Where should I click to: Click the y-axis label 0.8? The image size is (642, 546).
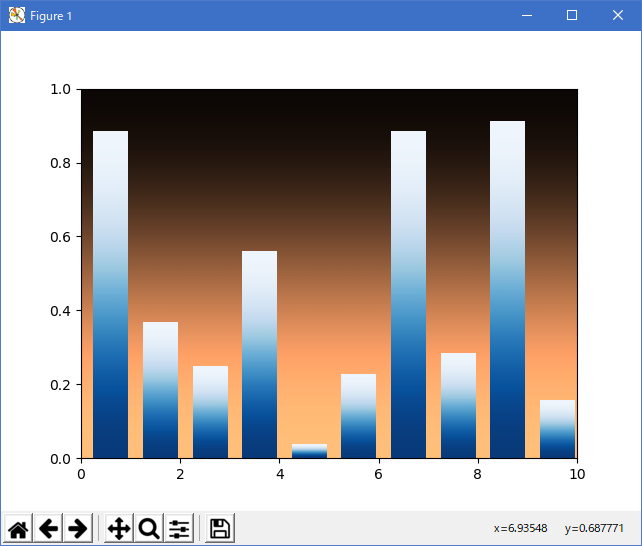60,163
